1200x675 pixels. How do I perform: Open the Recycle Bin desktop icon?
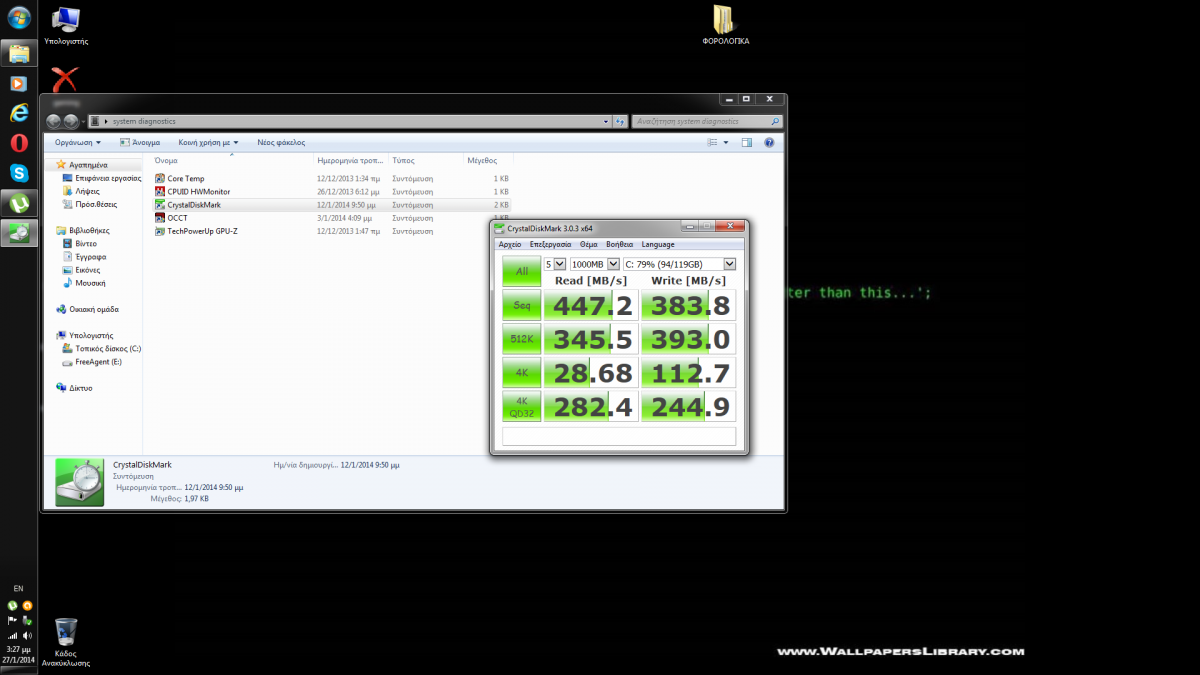[66, 643]
